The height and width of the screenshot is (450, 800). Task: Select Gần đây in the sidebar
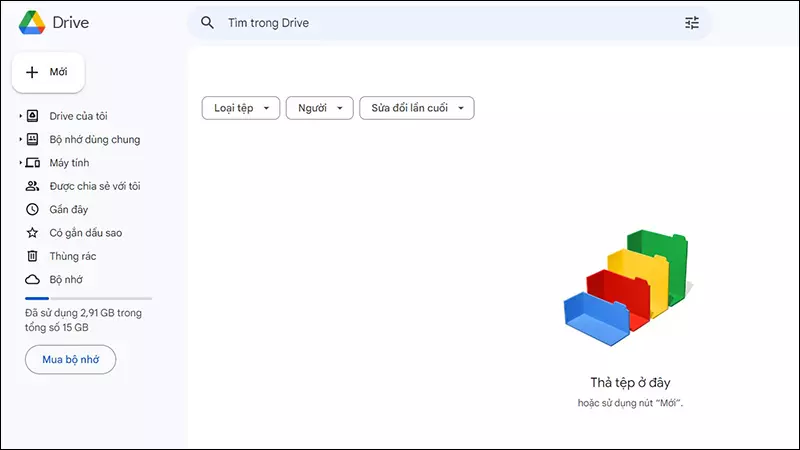pos(69,210)
